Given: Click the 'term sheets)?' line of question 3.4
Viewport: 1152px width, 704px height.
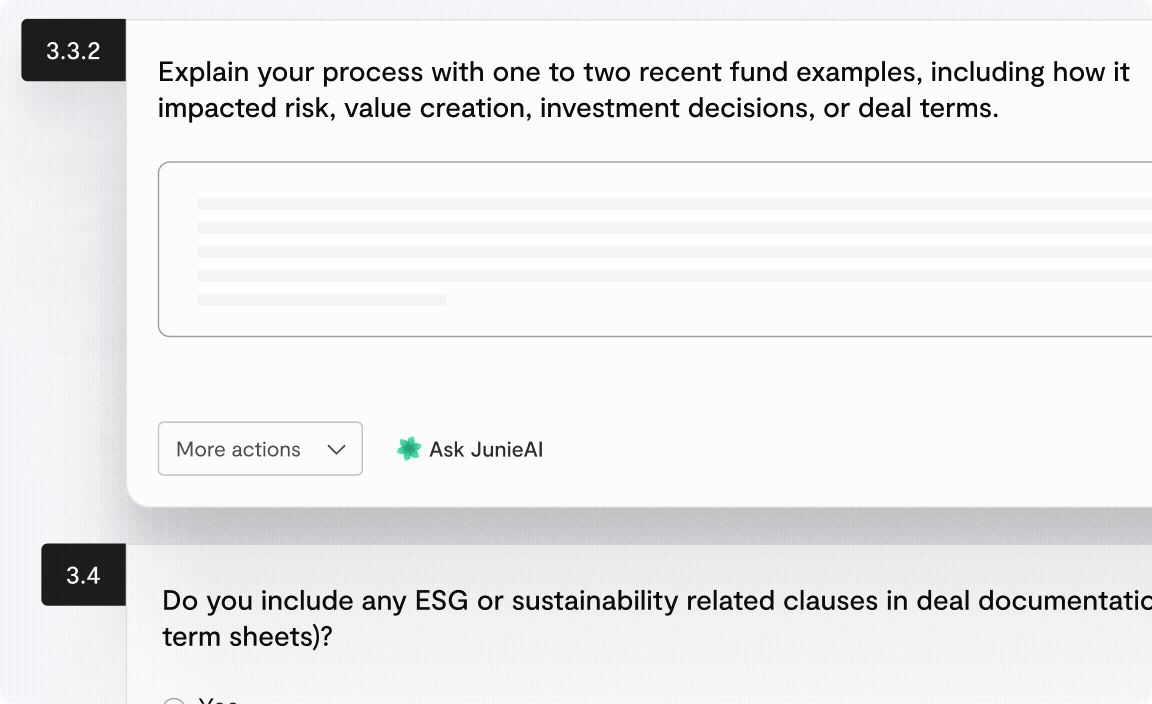Looking at the screenshot, I should tap(246, 636).
